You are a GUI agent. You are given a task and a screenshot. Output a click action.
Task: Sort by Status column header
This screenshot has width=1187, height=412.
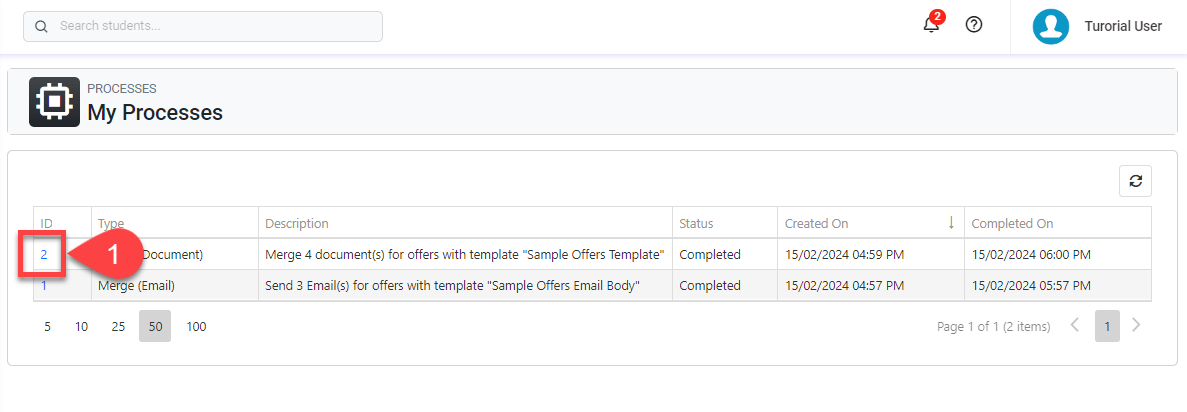[x=697, y=223]
